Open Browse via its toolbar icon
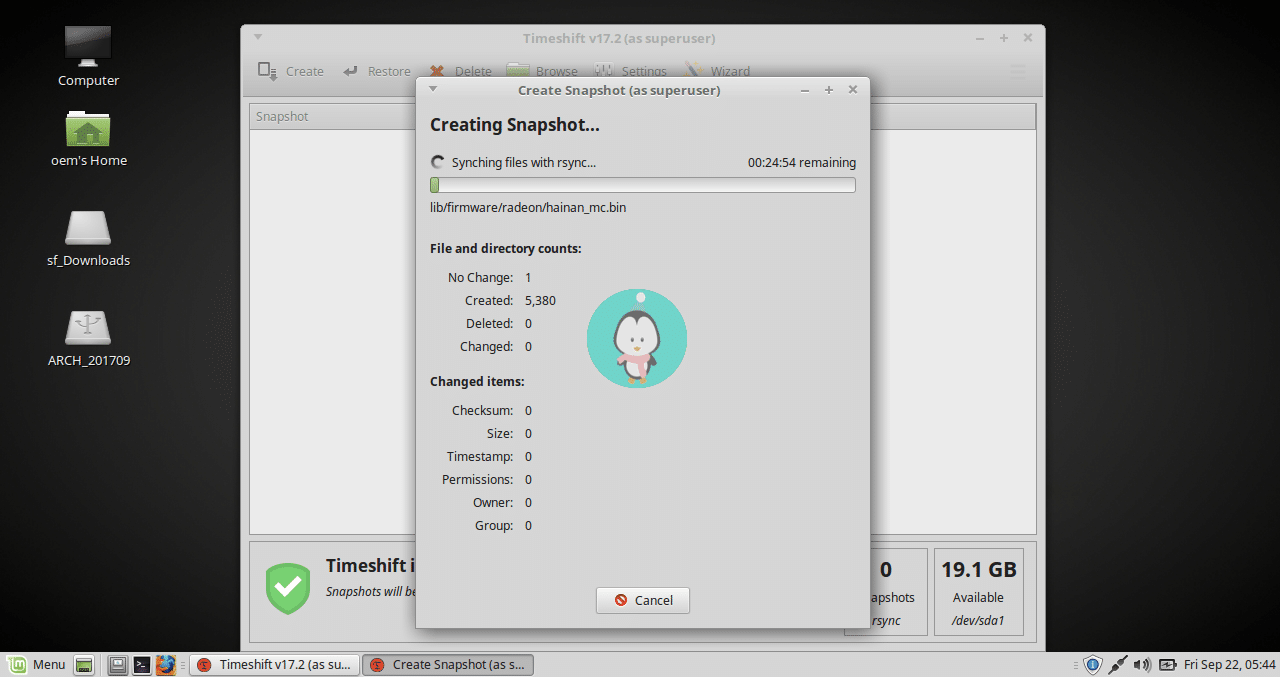 pyautogui.click(x=519, y=71)
